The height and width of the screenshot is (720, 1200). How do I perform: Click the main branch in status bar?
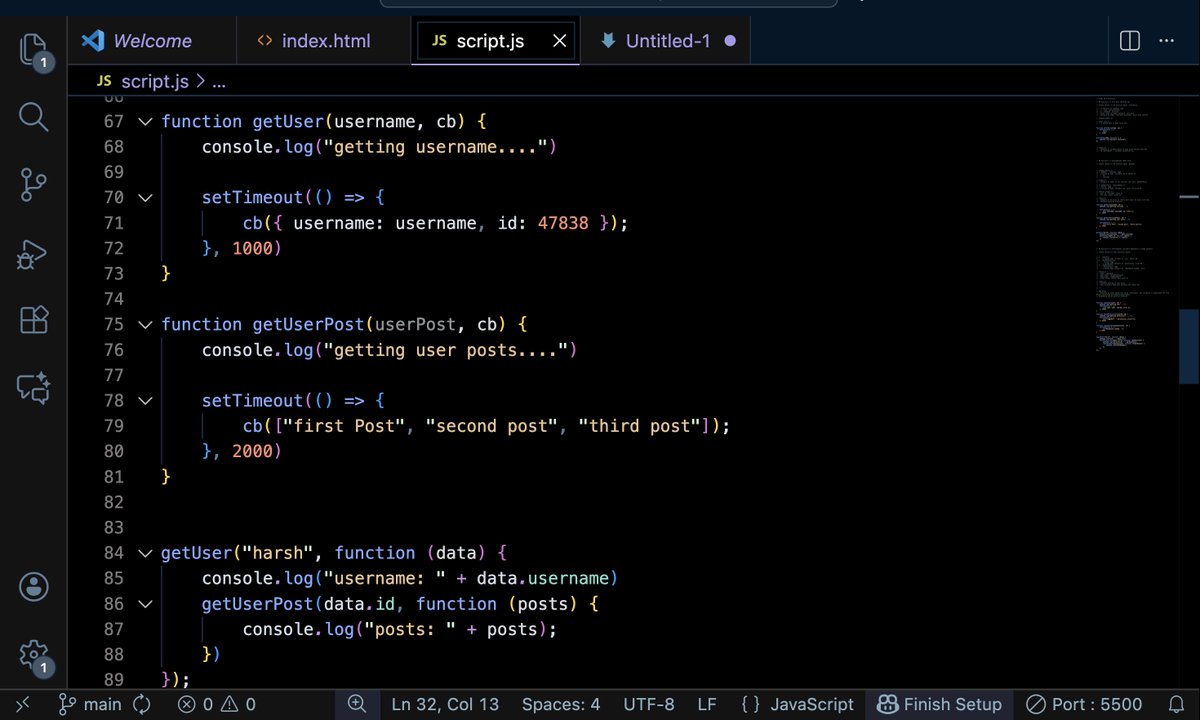pos(90,704)
